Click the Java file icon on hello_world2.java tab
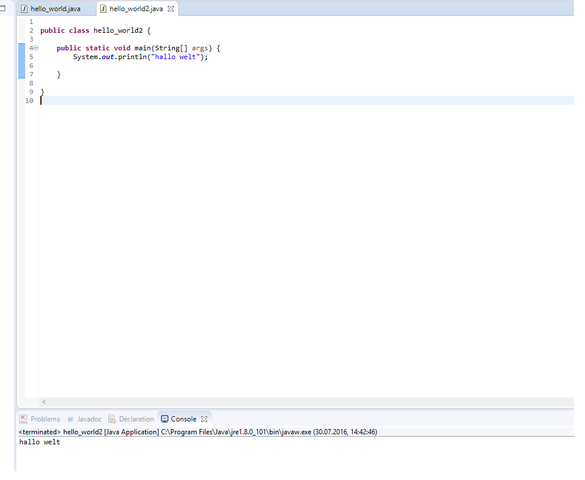The width and height of the screenshot is (585, 480). coord(103,9)
